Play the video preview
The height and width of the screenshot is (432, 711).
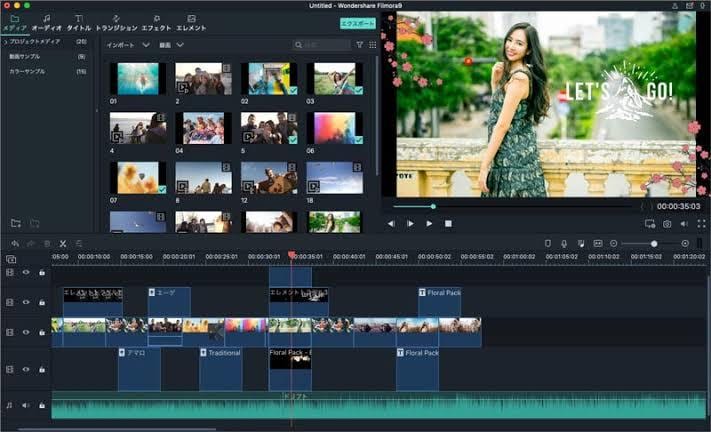click(429, 223)
